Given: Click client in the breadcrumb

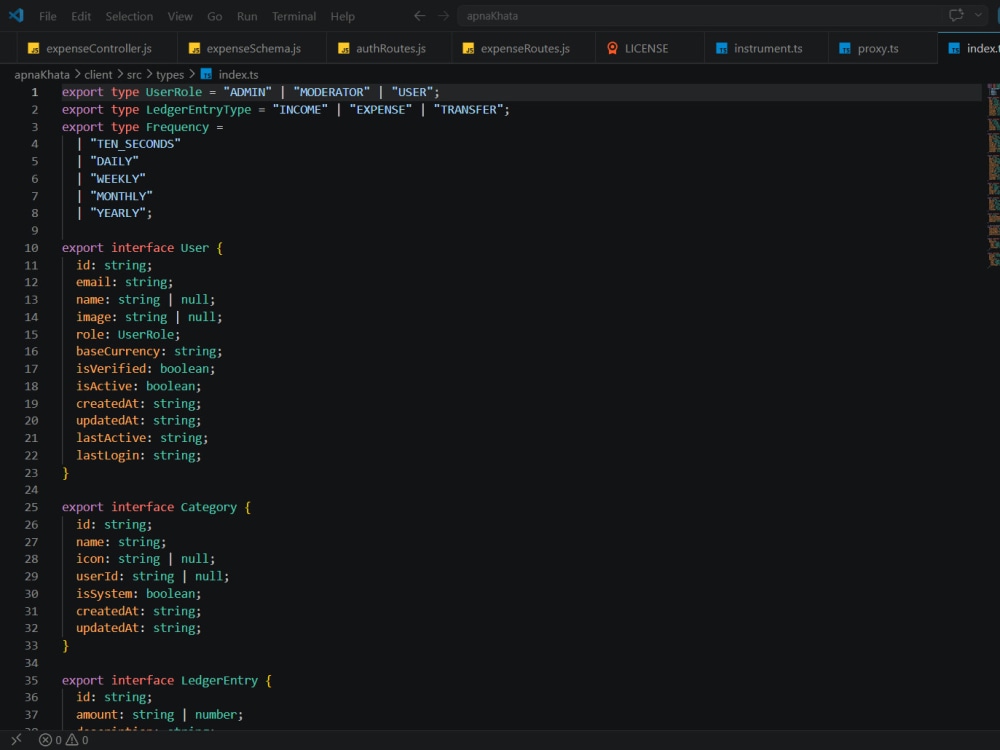Looking at the screenshot, I should [98, 75].
